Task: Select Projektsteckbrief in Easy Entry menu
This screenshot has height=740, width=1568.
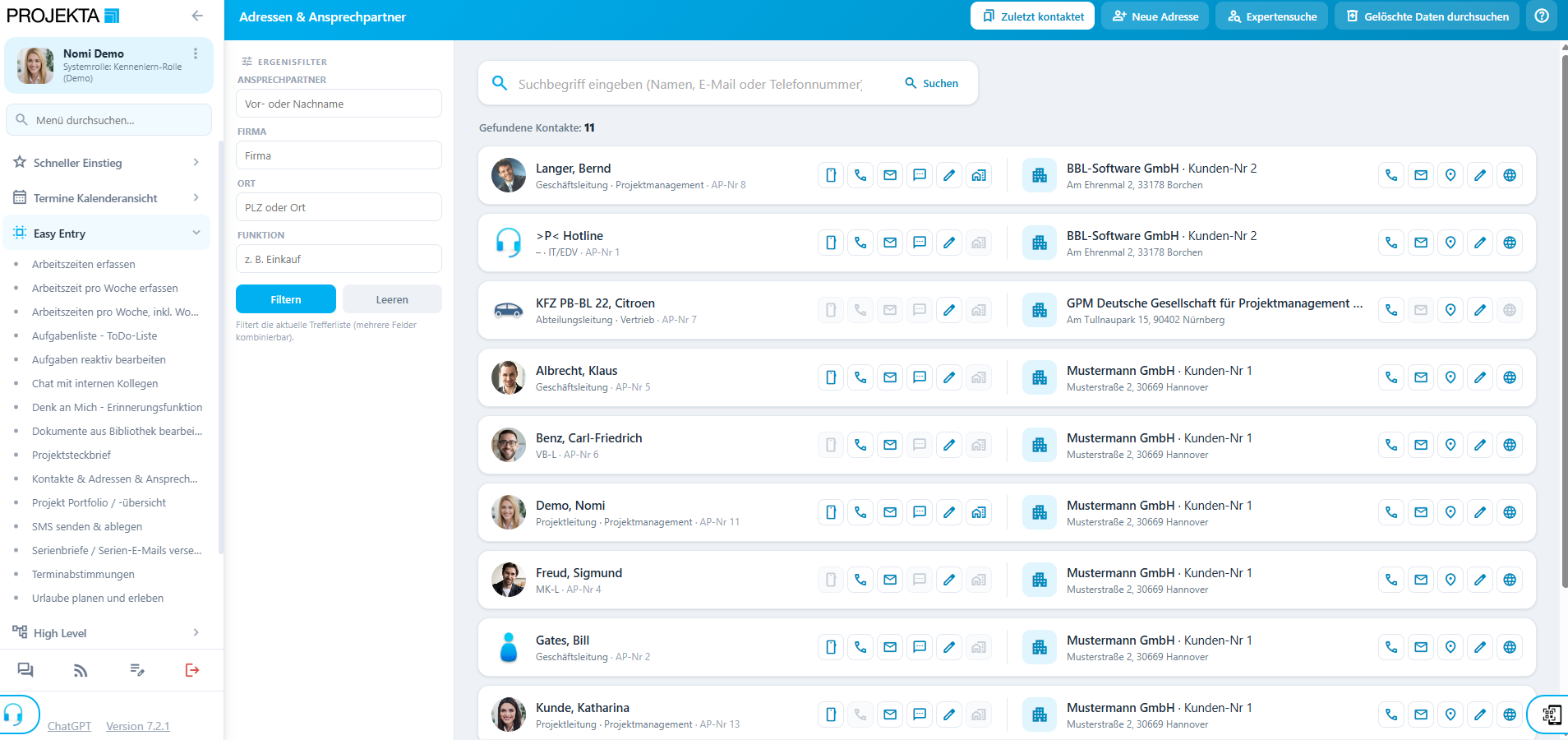Action: 71,455
